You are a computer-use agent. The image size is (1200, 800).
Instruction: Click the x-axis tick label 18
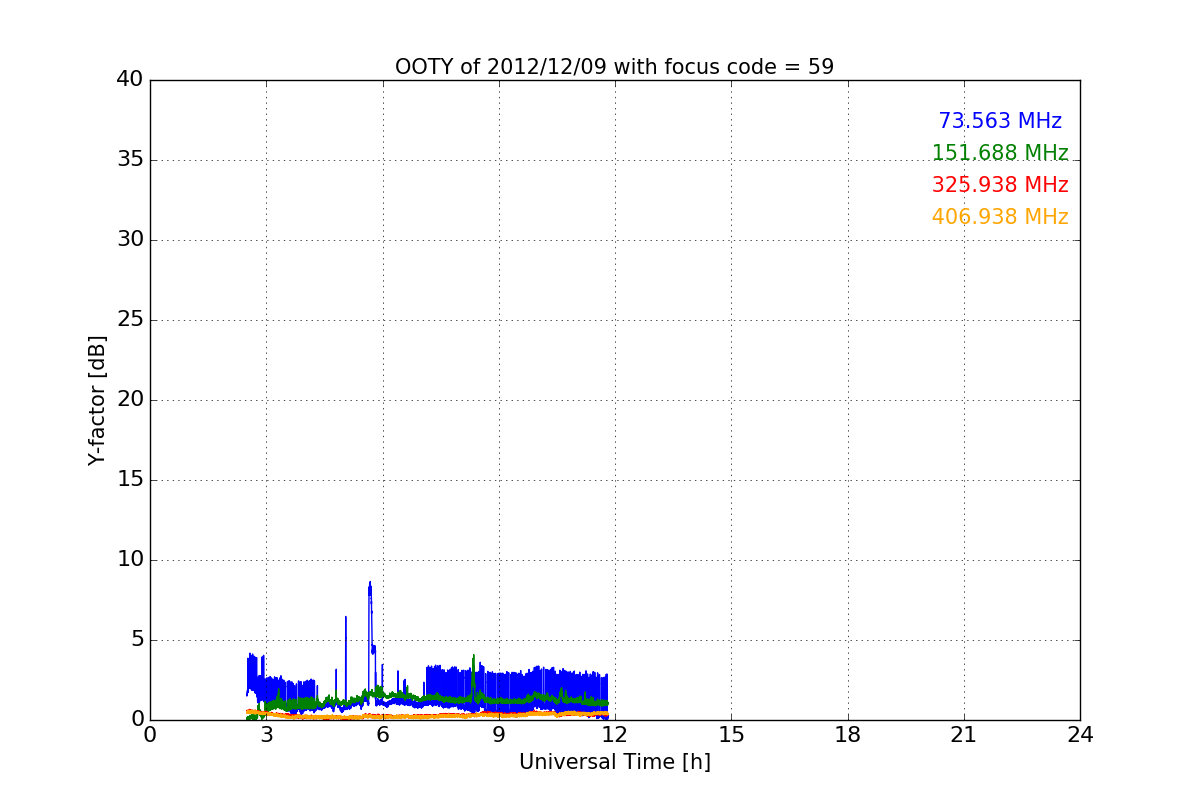point(848,735)
